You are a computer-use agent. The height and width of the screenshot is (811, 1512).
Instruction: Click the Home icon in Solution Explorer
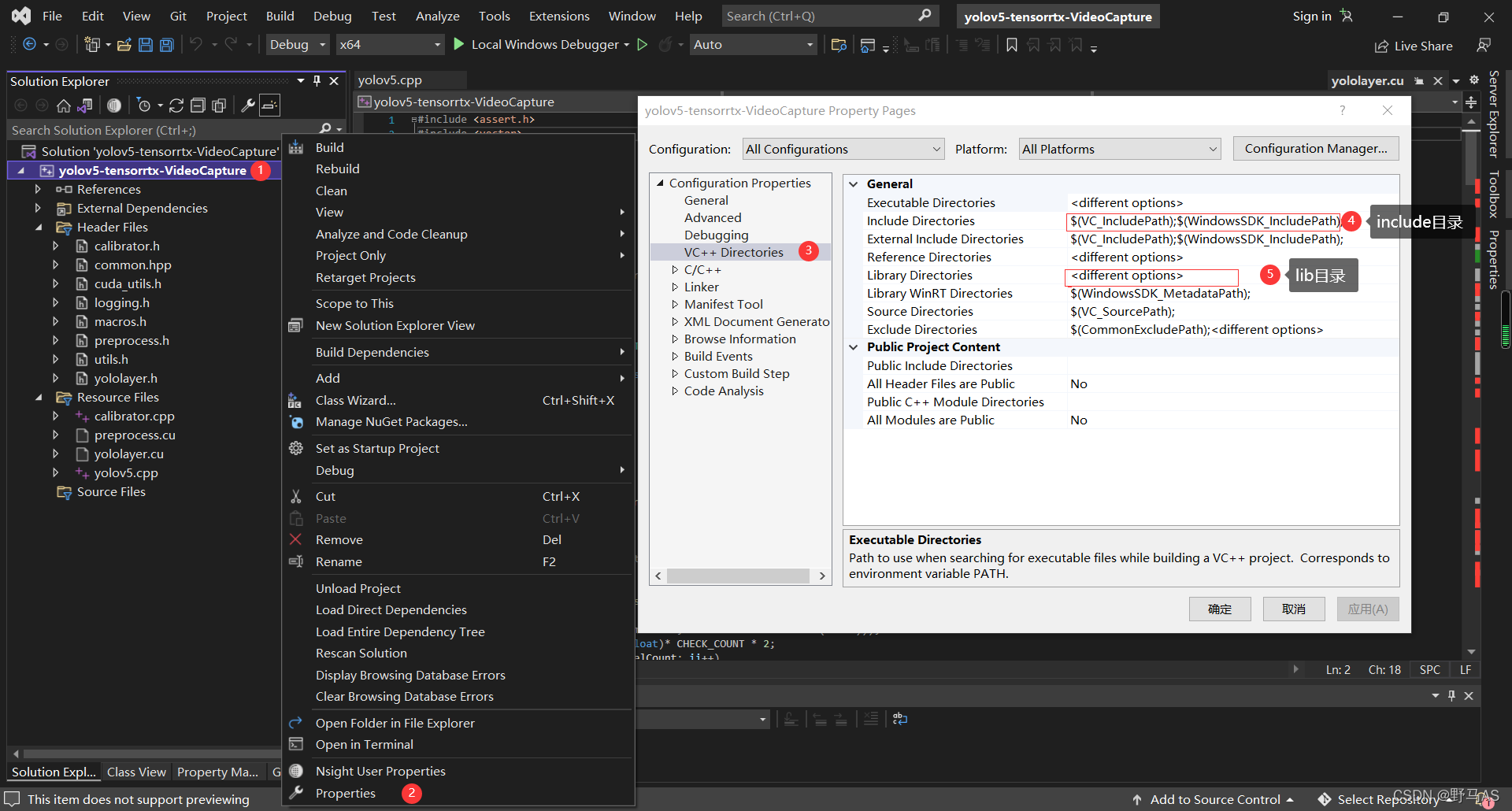pyautogui.click(x=63, y=105)
